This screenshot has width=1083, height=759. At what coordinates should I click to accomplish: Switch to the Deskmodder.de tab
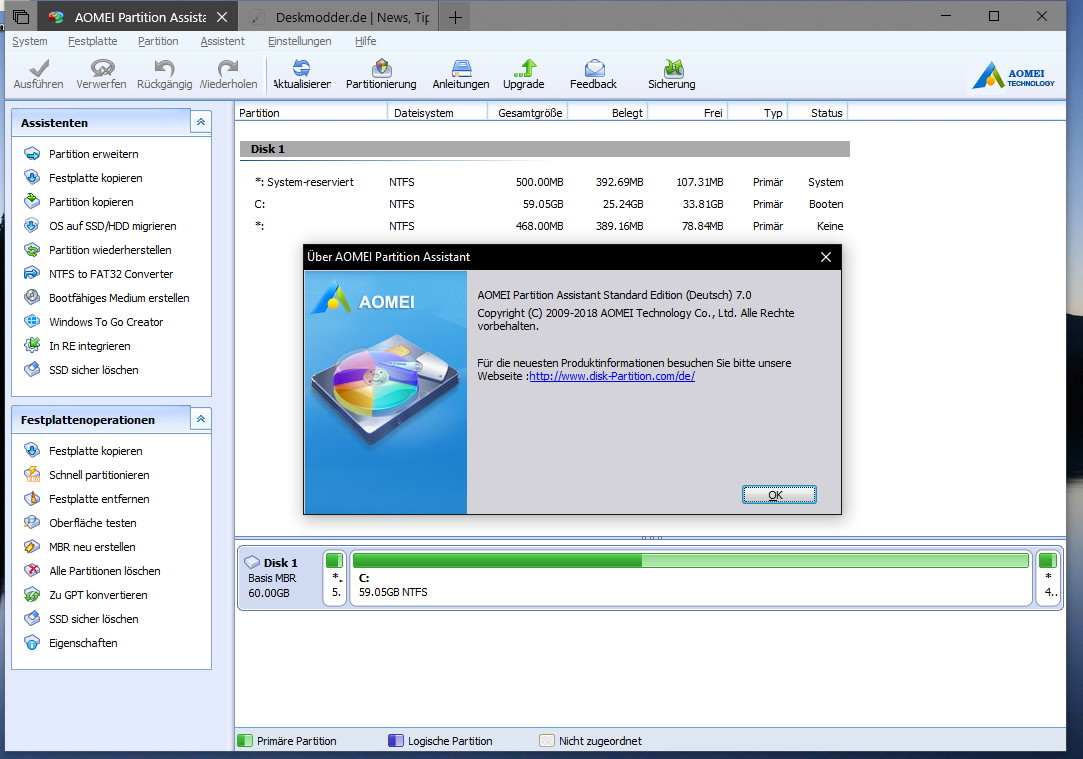pos(340,17)
